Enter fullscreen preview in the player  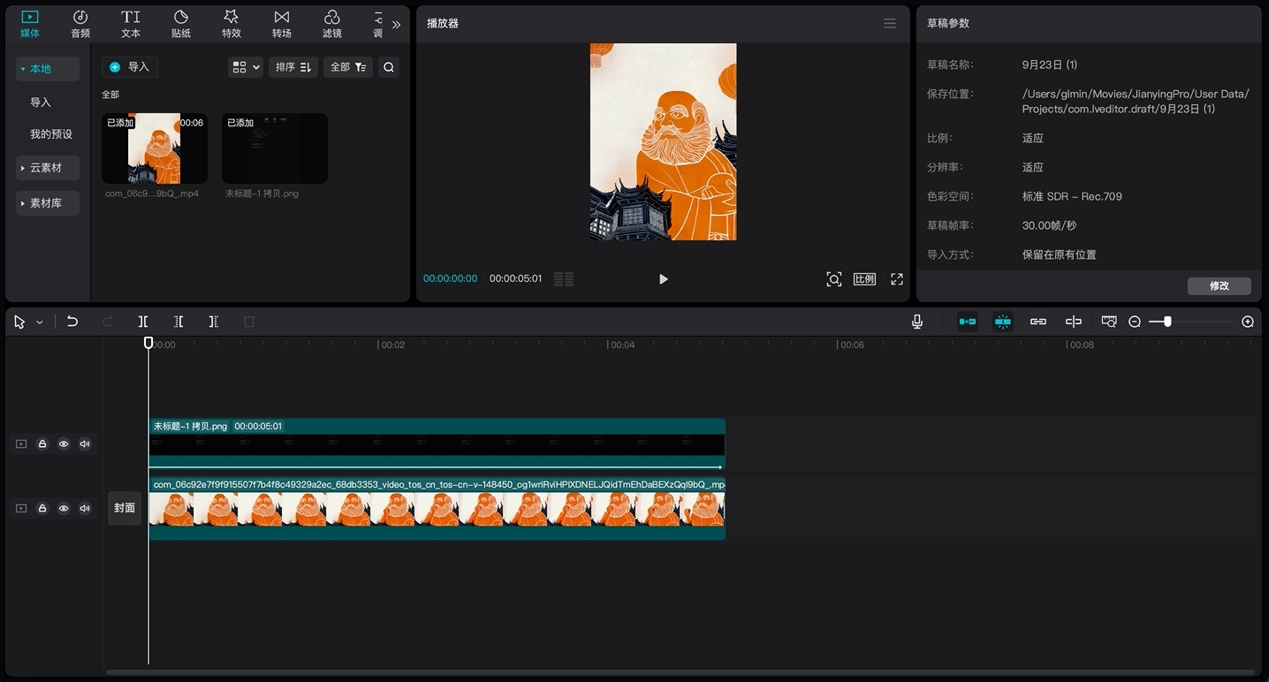click(897, 279)
